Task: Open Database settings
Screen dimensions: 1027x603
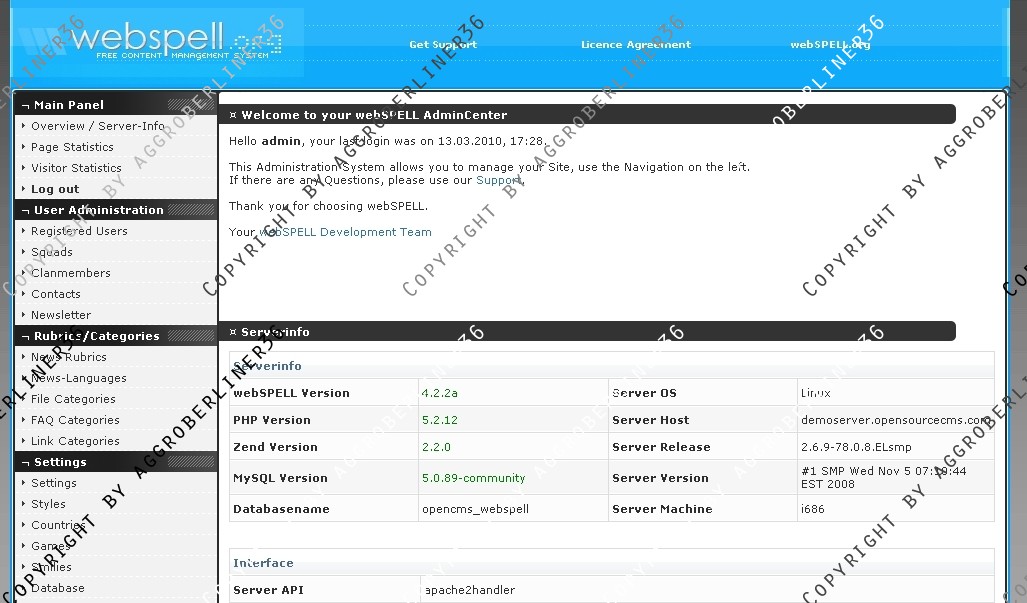Action: coord(58,587)
